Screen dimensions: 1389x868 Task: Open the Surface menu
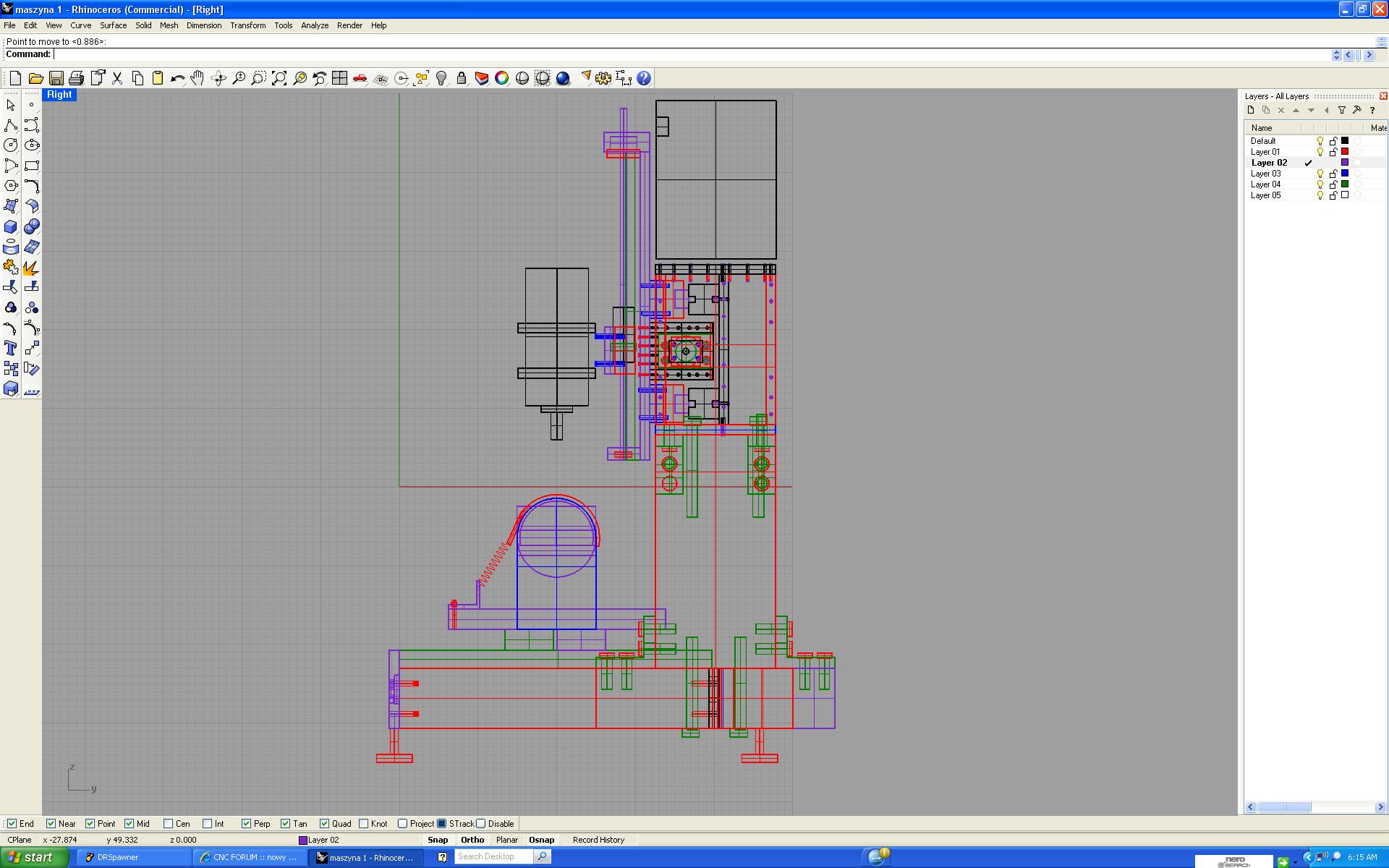pyautogui.click(x=113, y=25)
